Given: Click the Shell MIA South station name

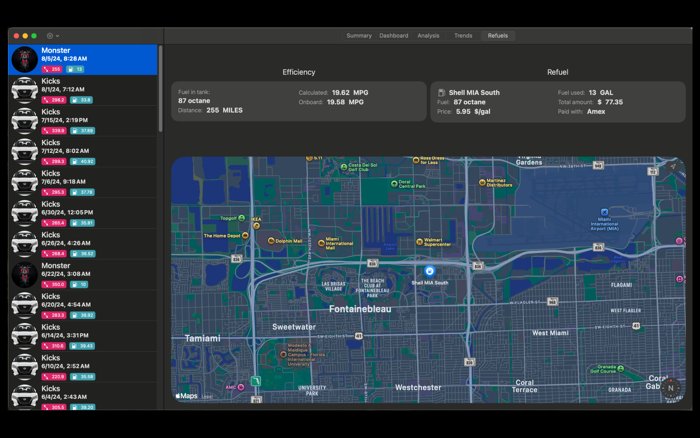Looking at the screenshot, I should click(474, 93).
